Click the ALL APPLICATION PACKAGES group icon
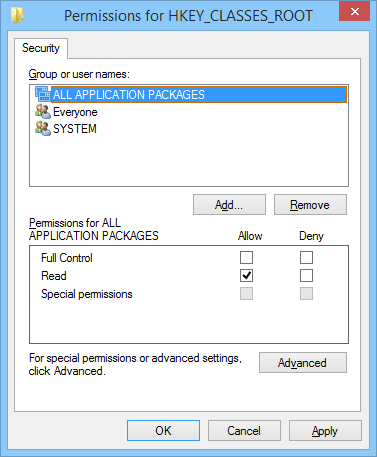 tap(43, 94)
